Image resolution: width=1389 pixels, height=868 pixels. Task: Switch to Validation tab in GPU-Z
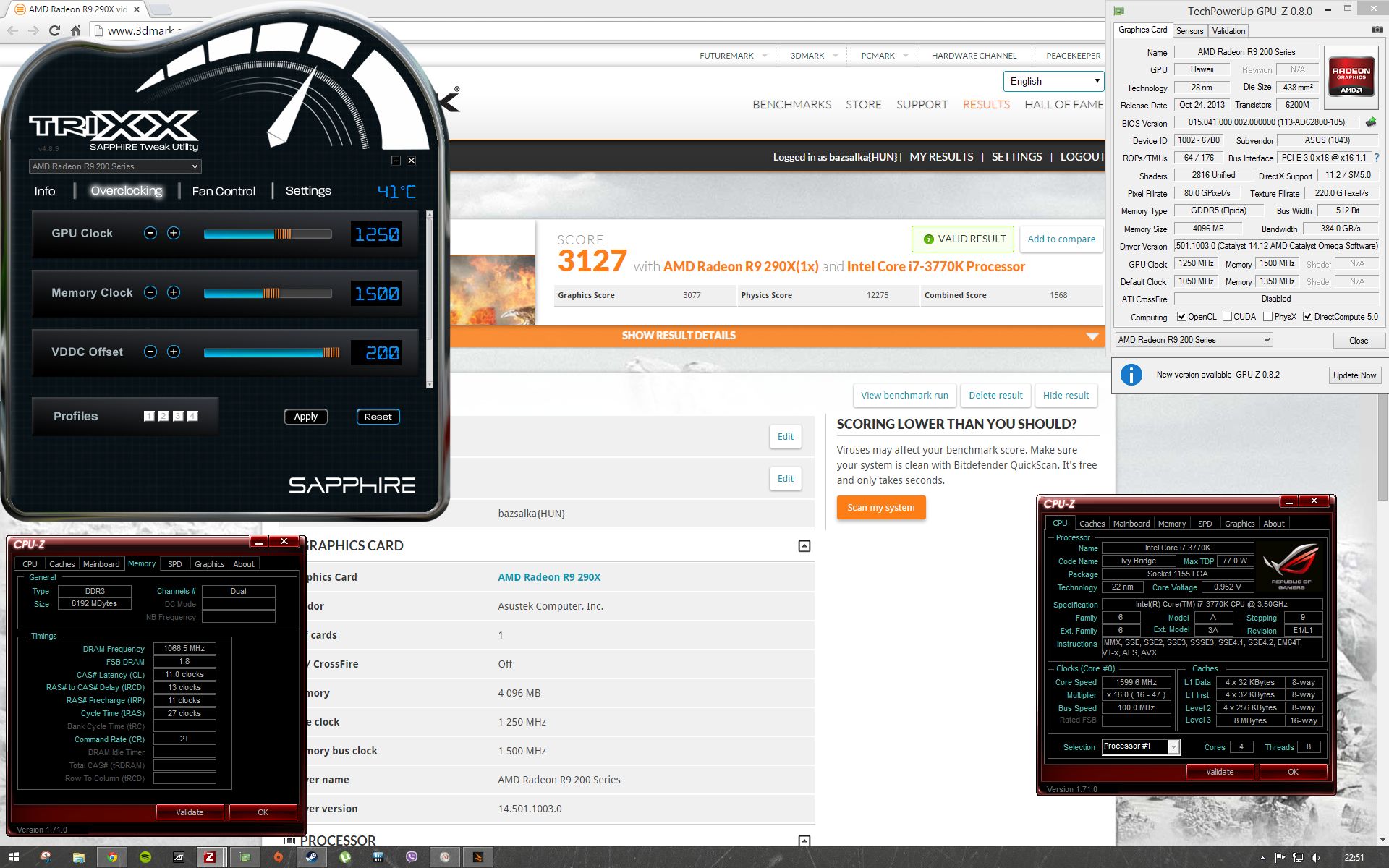point(1228,31)
